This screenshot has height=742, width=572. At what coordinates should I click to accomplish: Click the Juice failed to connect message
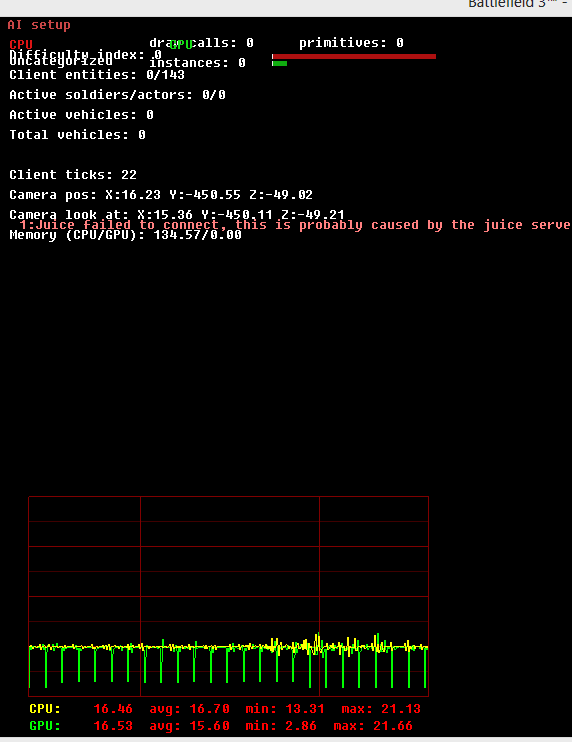[x=295, y=225]
